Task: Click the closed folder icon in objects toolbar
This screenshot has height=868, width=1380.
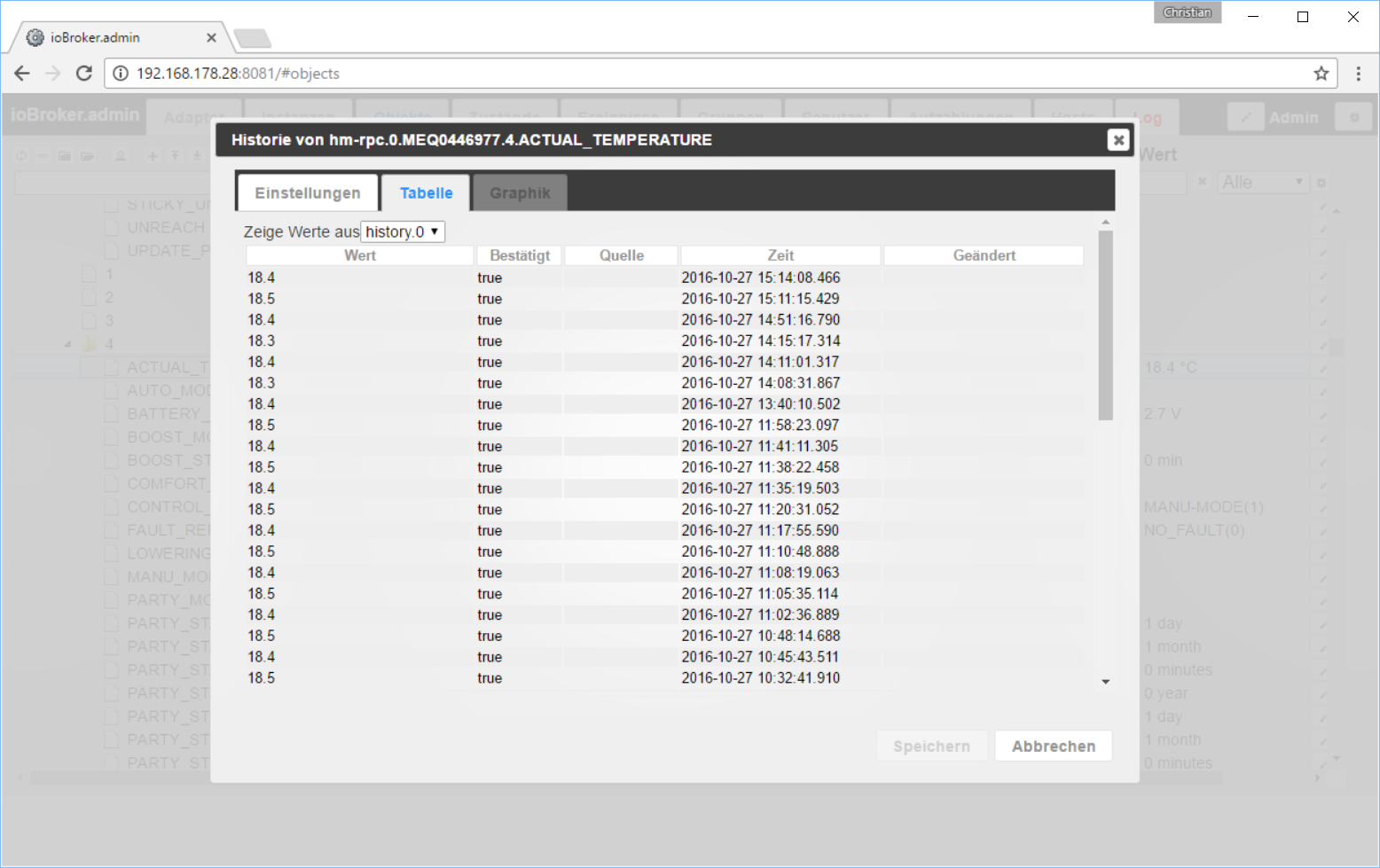Action: pos(65,156)
